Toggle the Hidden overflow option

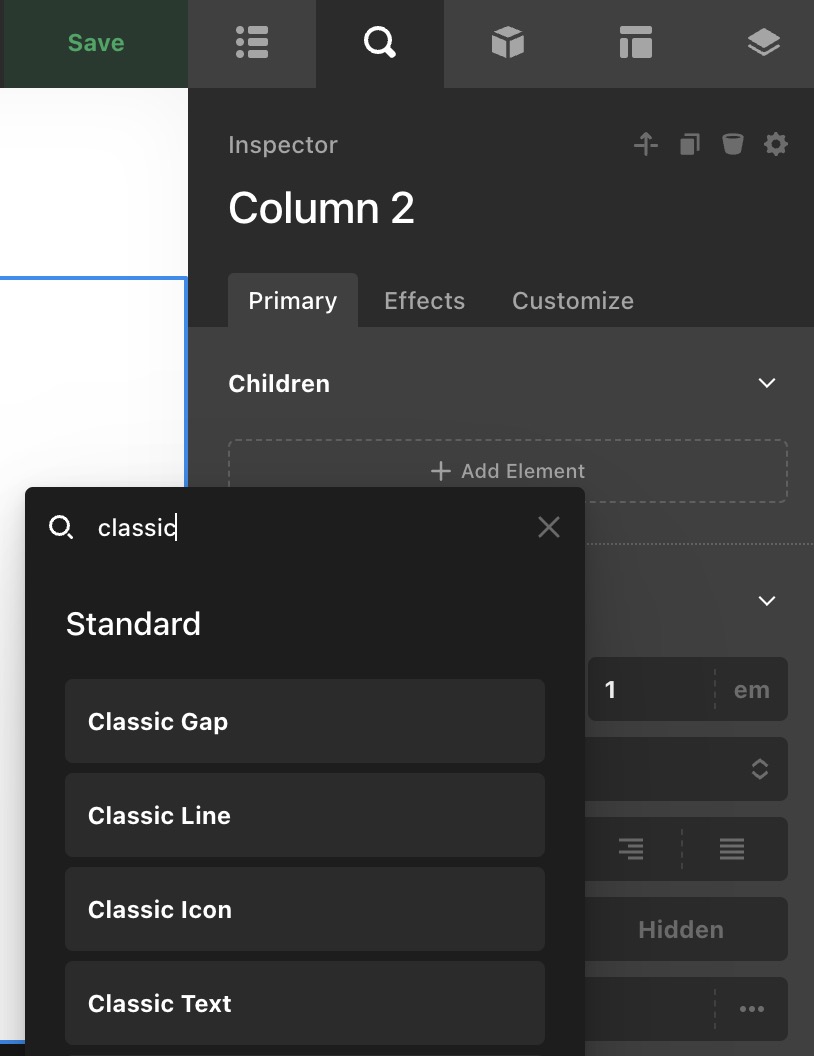[x=680, y=930]
